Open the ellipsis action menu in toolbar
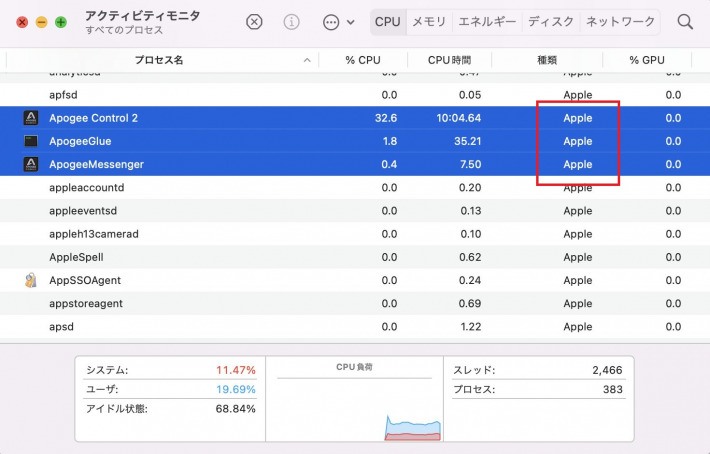710x454 pixels. pyautogui.click(x=337, y=21)
